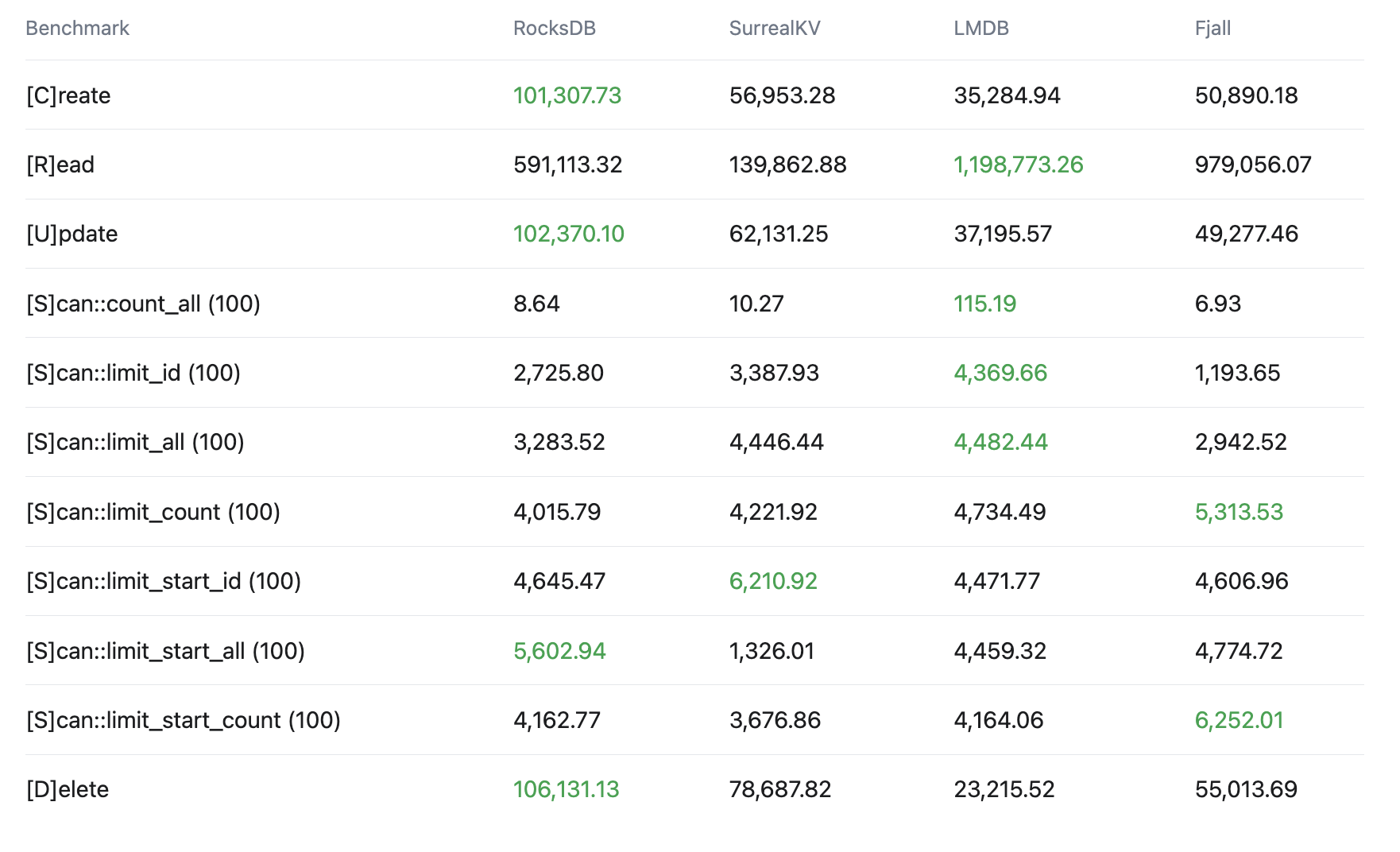Click the value 591,113.32
The height and width of the screenshot is (852, 1400).
click(x=568, y=165)
